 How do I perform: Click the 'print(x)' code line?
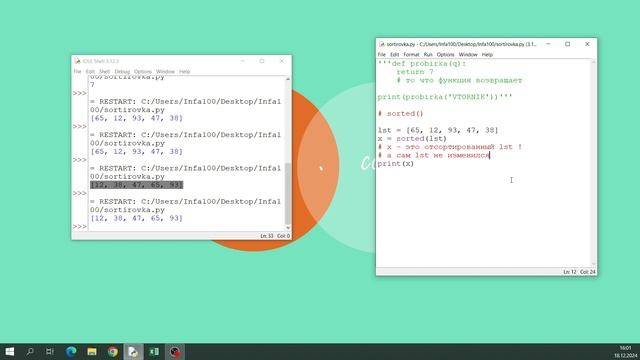point(396,164)
